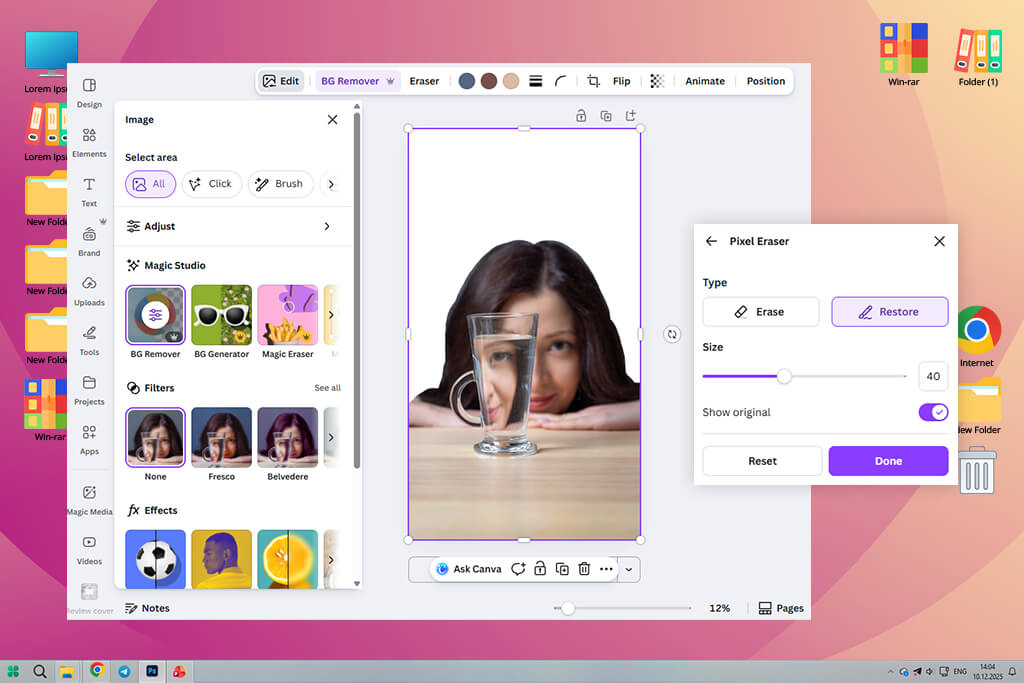Click the lock icon above the canvas

point(581,116)
